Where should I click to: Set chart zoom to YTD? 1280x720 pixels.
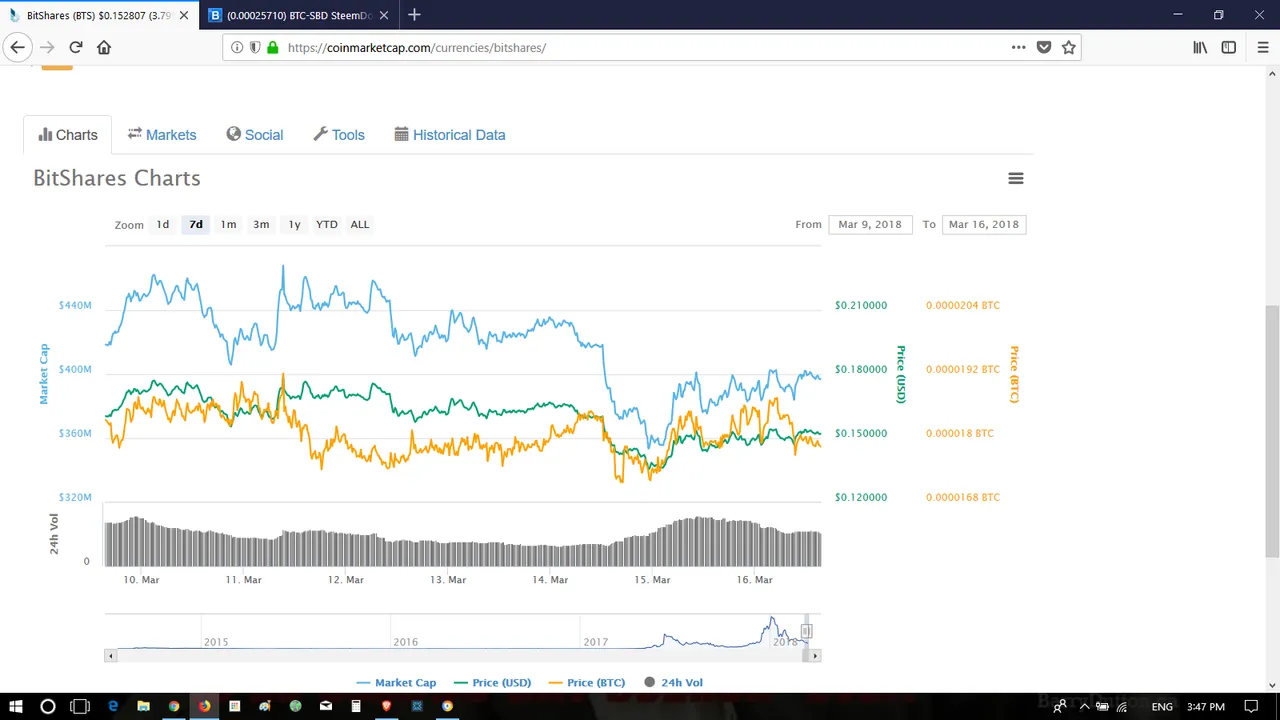(x=327, y=224)
